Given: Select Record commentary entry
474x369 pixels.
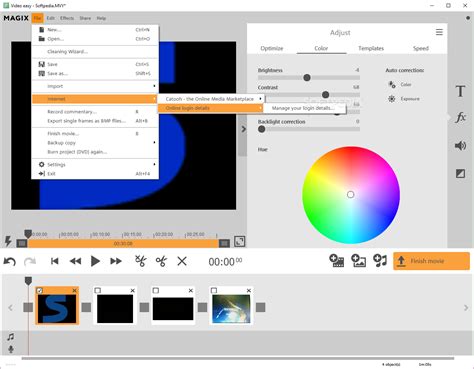Looking at the screenshot, I should (x=95, y=111).
